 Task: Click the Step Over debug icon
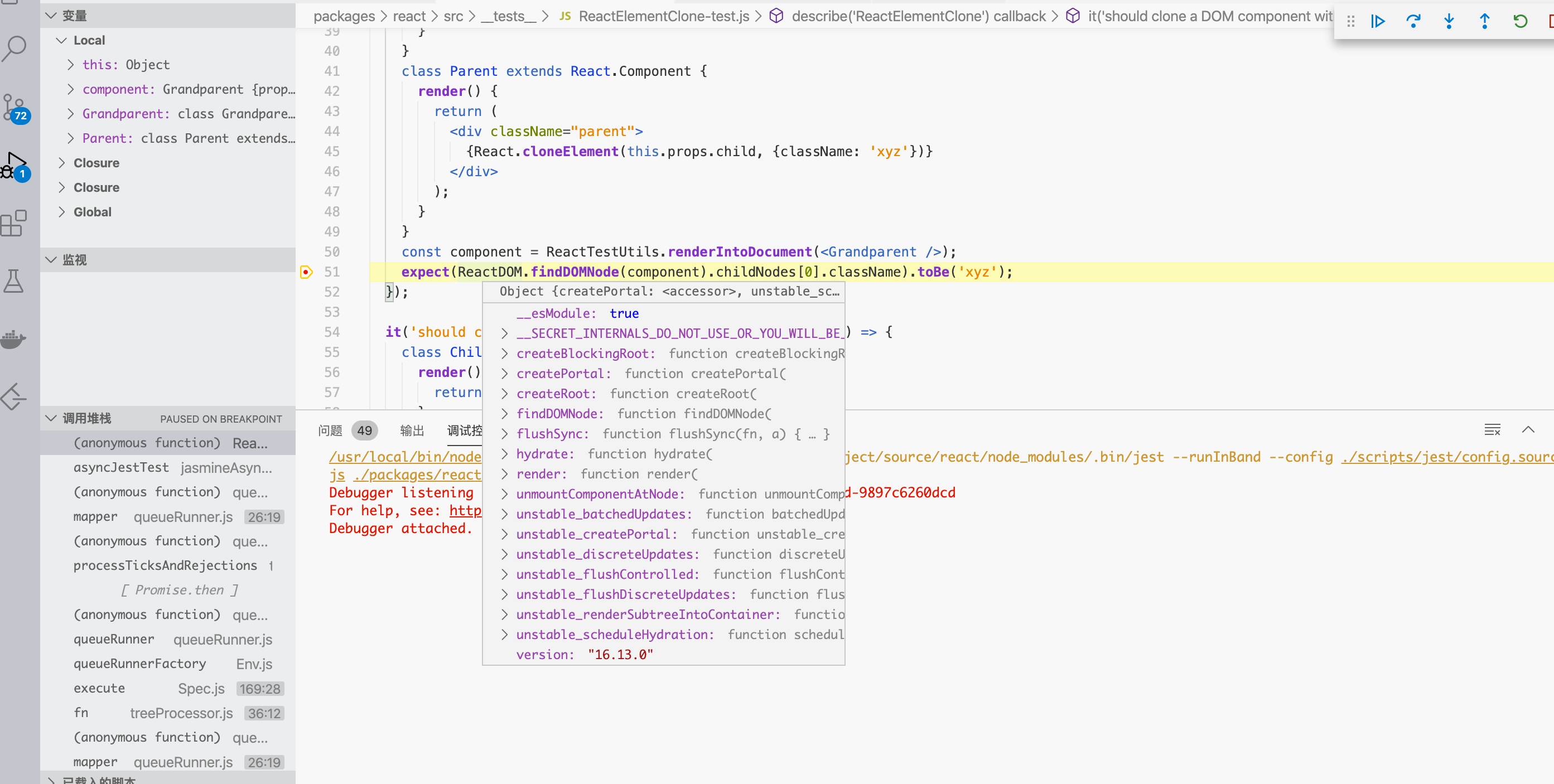click(x=1413, y=22)
